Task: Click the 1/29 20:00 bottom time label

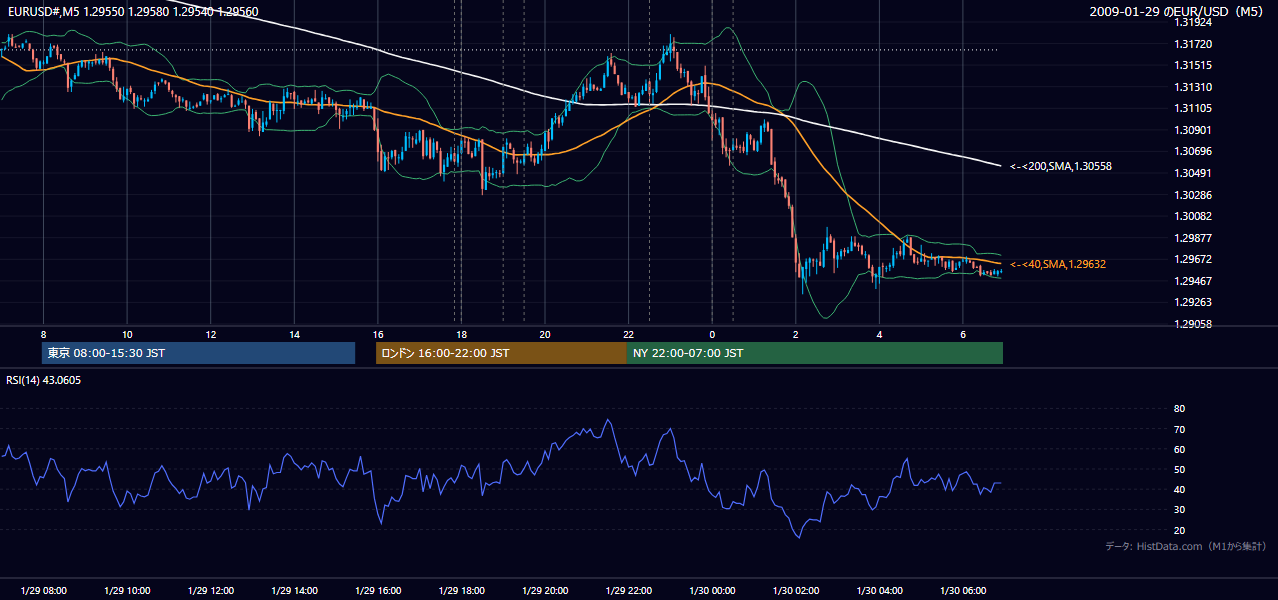Action: tap(545, 591)
